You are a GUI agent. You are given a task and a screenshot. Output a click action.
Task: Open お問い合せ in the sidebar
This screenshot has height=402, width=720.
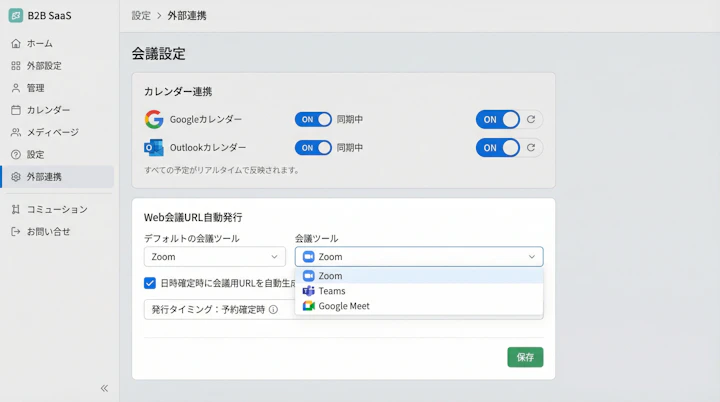coord(57,232)
